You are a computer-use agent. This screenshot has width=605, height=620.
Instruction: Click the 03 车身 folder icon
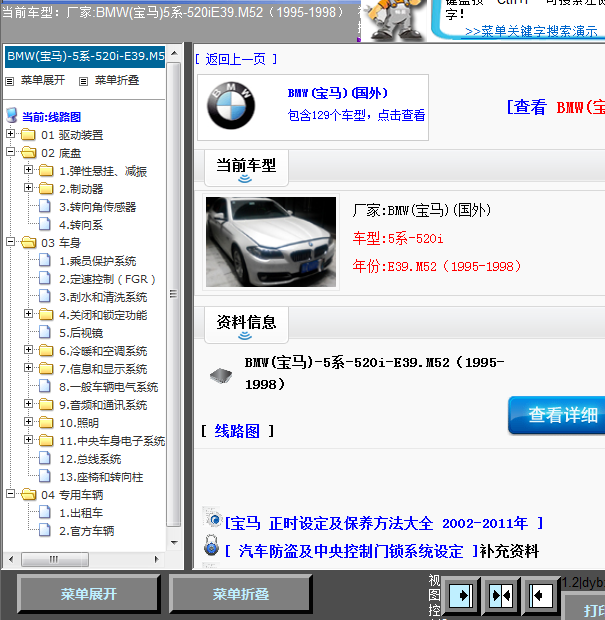coord(28,242)
